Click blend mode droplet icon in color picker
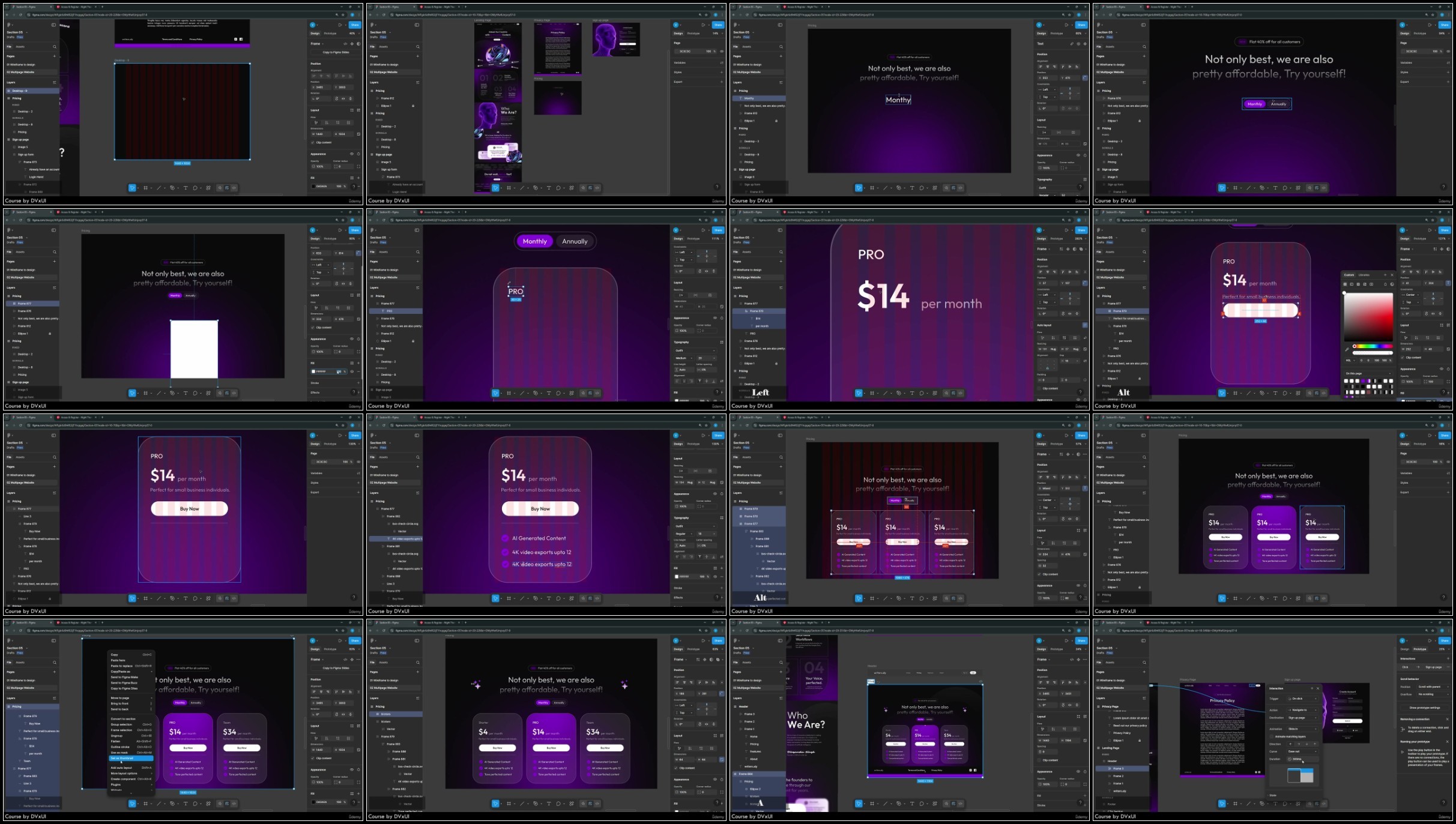1456x824 pixels. tap(1385, 284)
